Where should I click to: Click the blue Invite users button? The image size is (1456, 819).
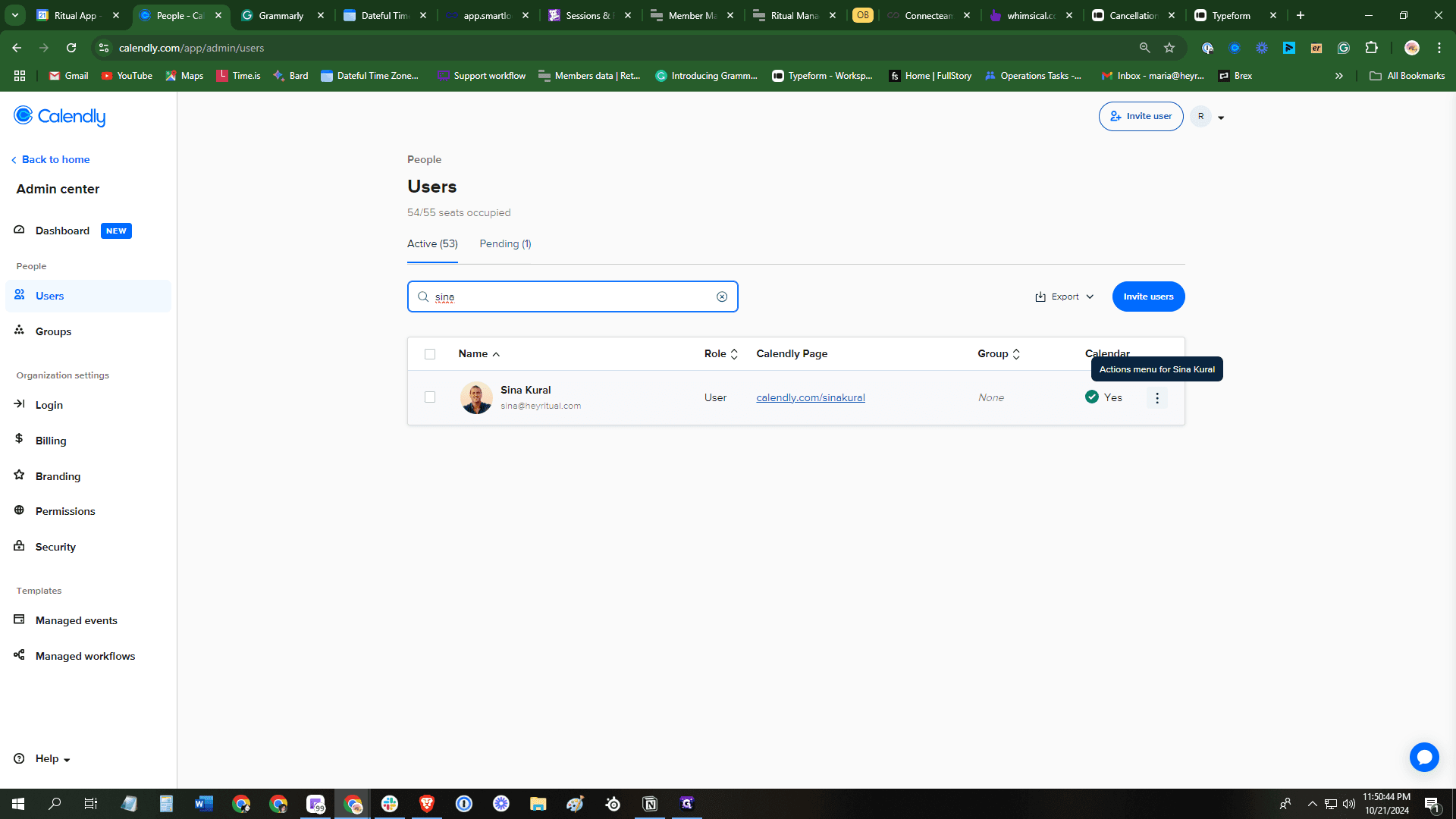click(x=1148, y=297)
